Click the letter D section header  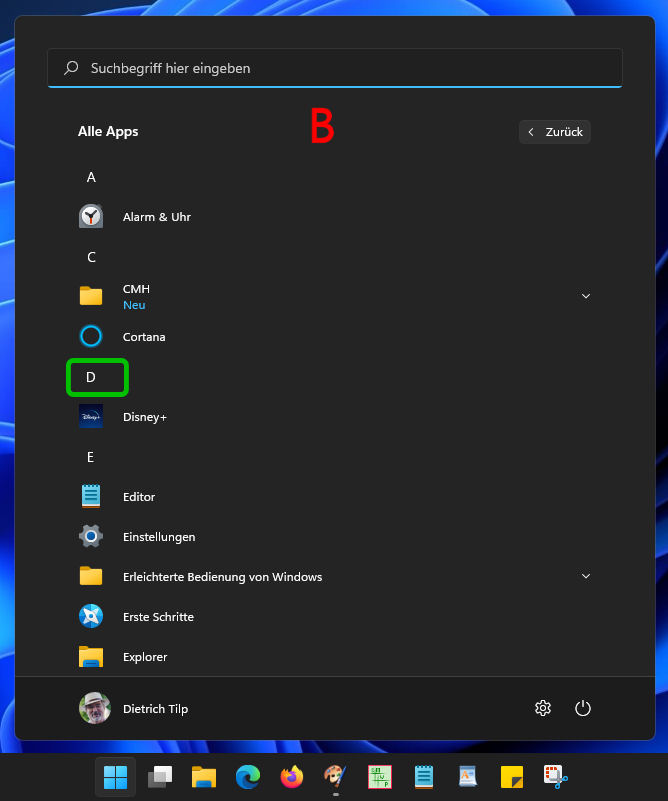[91, 377]
